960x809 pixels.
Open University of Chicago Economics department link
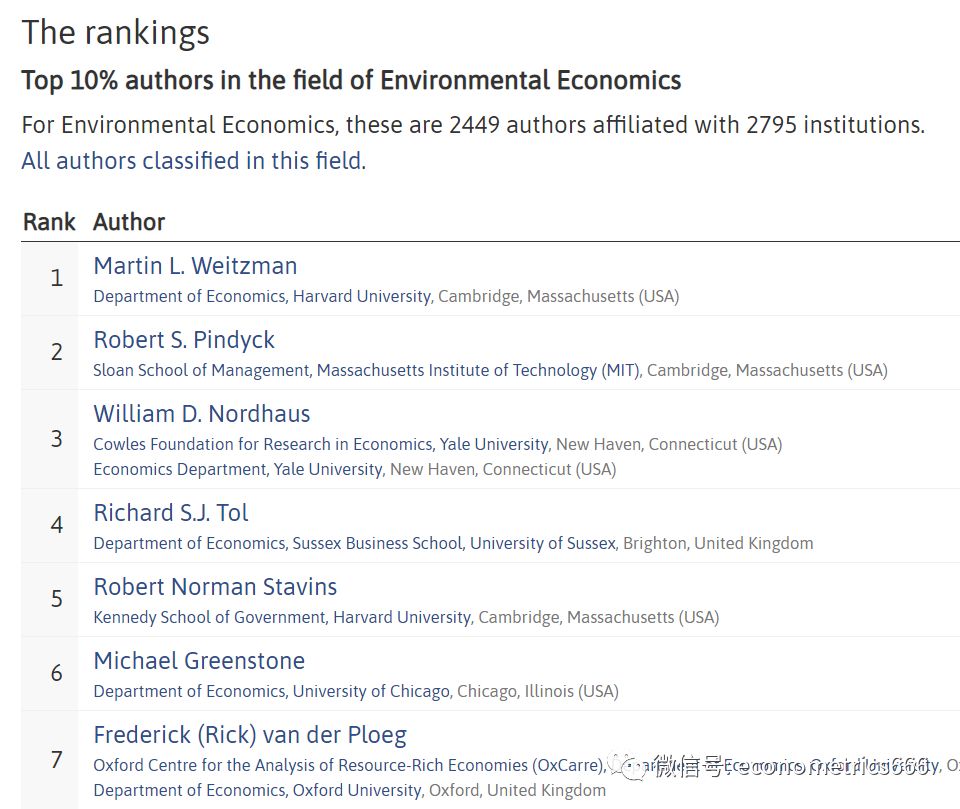[272, 691]
